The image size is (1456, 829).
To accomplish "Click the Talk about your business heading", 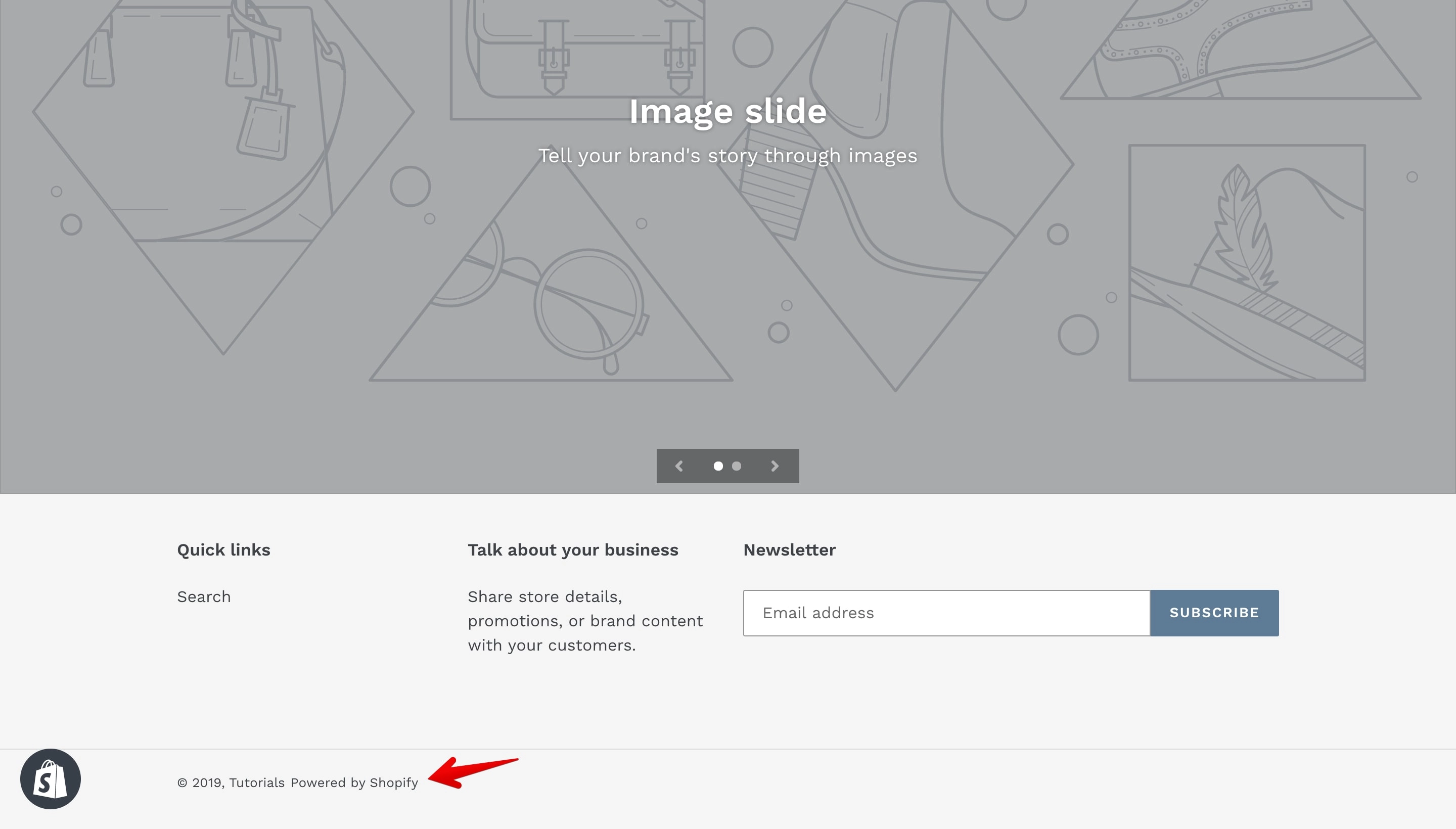I will pos(573,550).
